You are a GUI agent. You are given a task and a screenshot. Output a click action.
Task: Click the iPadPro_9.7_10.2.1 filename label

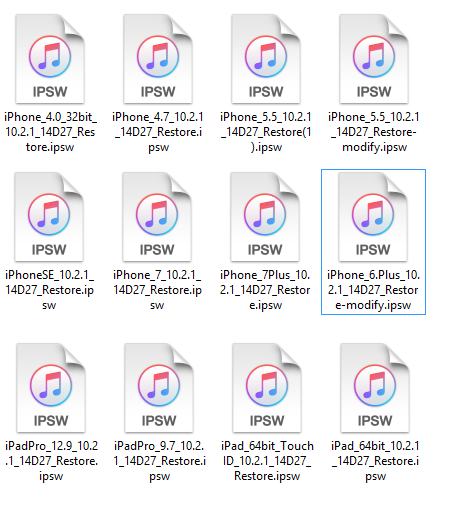[159, 461]
